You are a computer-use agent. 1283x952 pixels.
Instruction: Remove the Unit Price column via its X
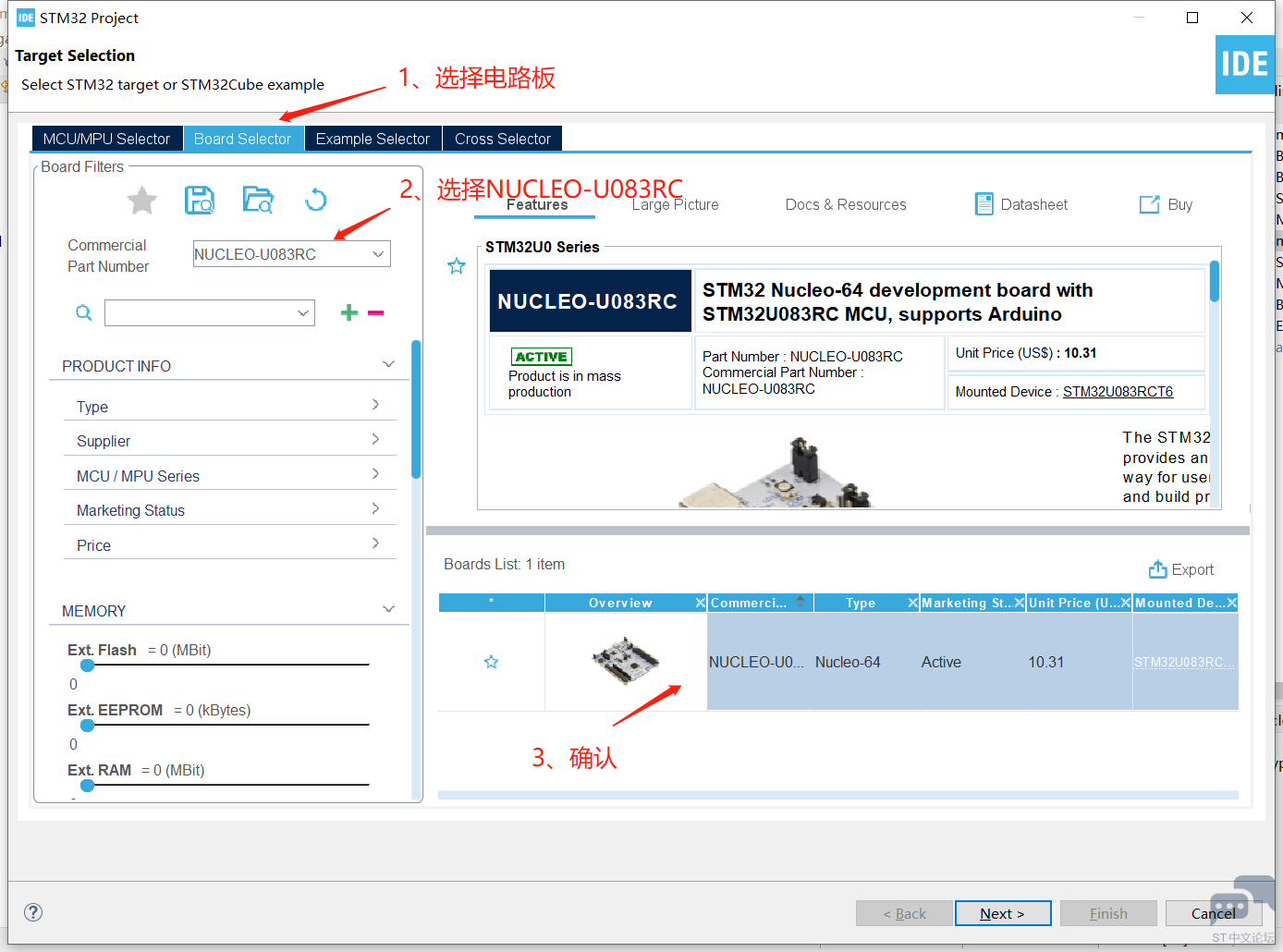(1126, 603)
